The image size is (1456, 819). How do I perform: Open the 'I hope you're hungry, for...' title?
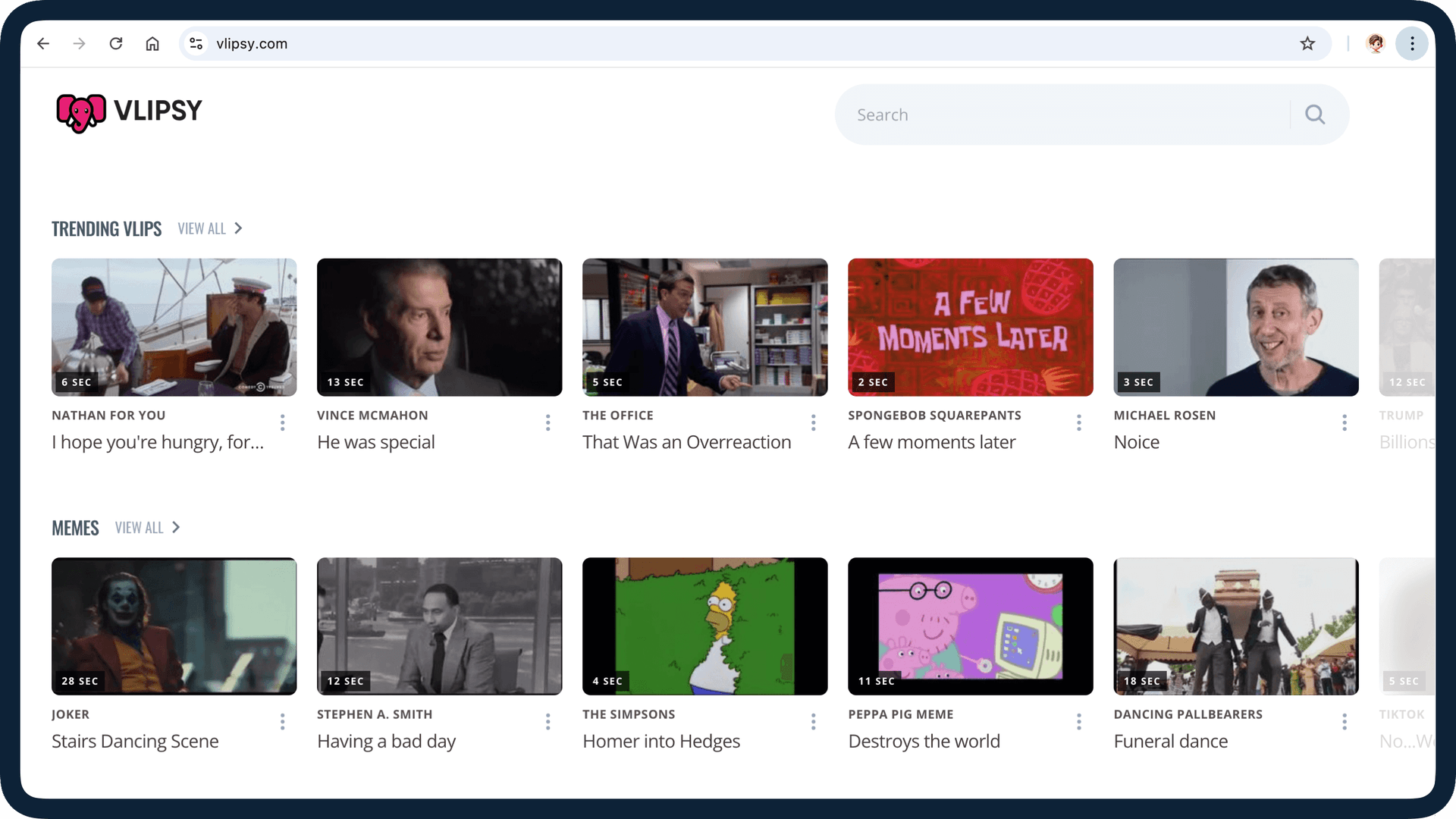(x=158, y=442)
